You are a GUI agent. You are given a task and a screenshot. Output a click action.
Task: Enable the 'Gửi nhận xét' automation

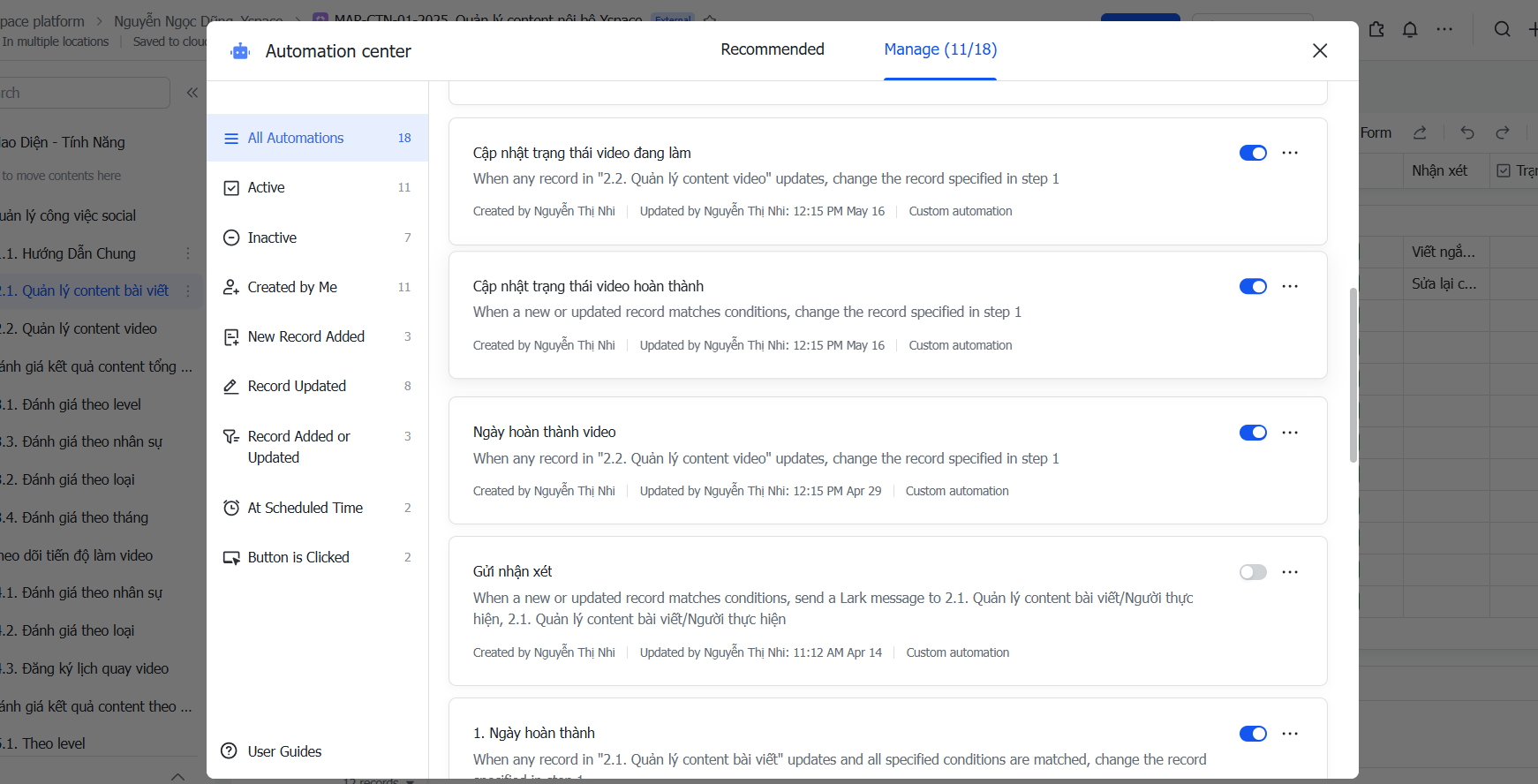point(1253,572)
